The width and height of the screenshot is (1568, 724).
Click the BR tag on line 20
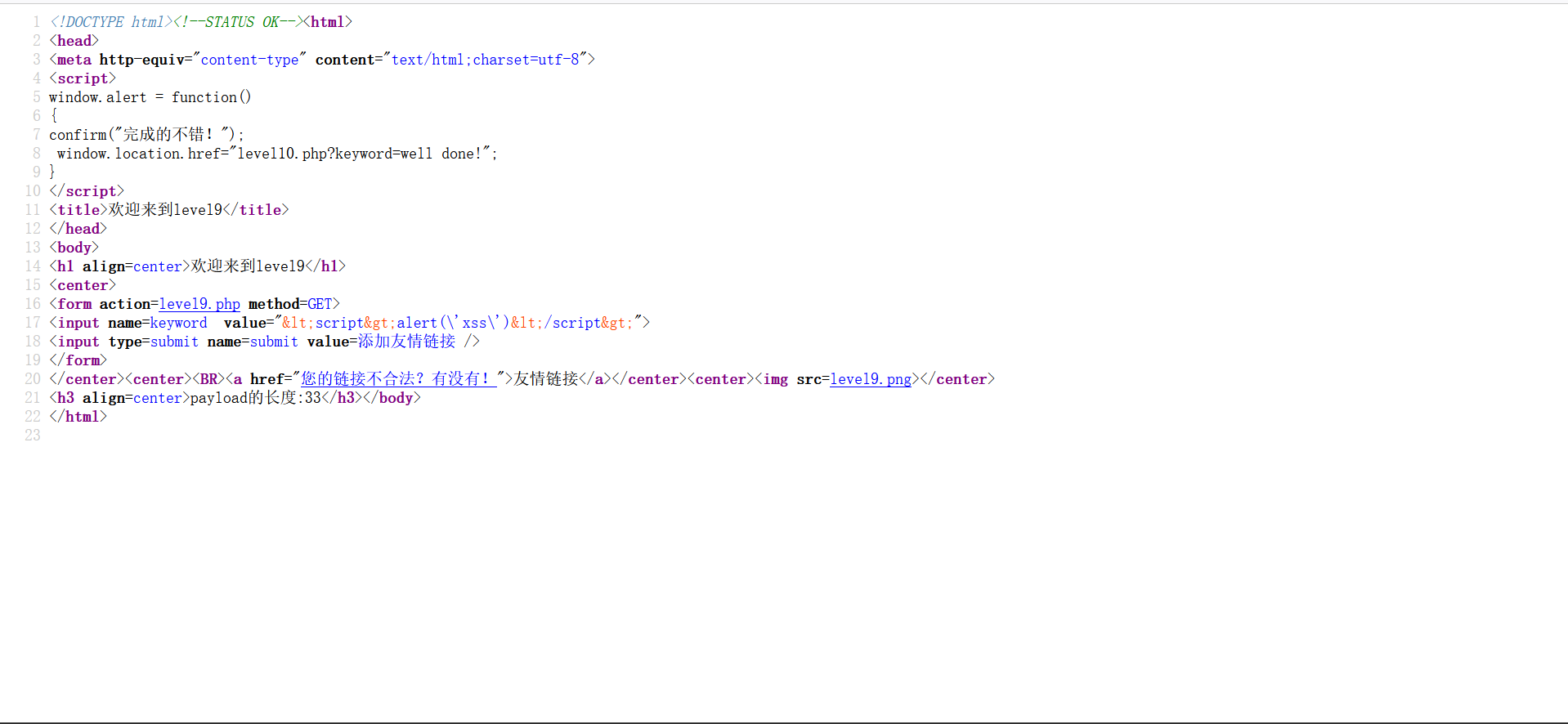(x=208, y=379)
